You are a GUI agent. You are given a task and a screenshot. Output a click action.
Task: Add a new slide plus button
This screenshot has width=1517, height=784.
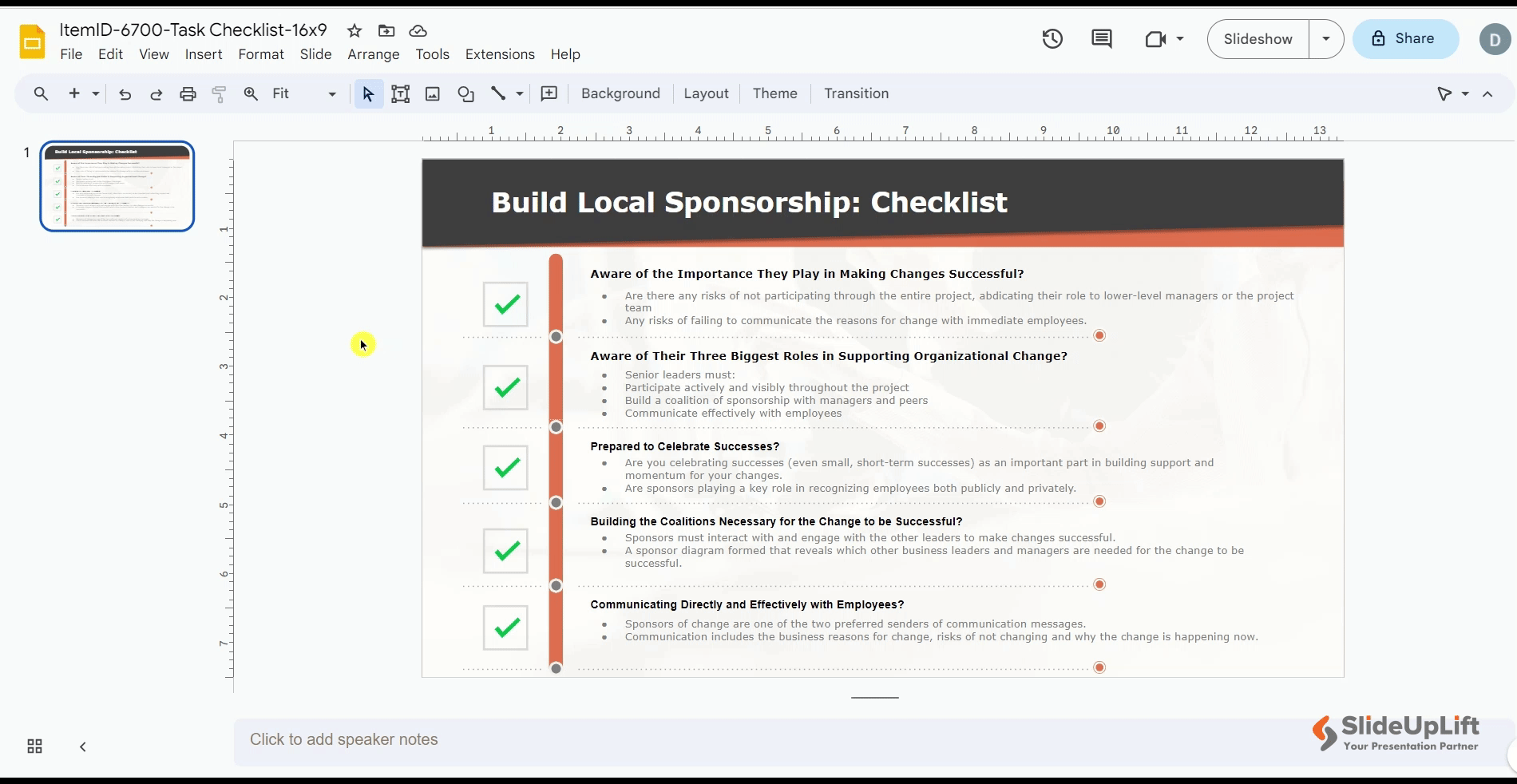pos(74,93)
